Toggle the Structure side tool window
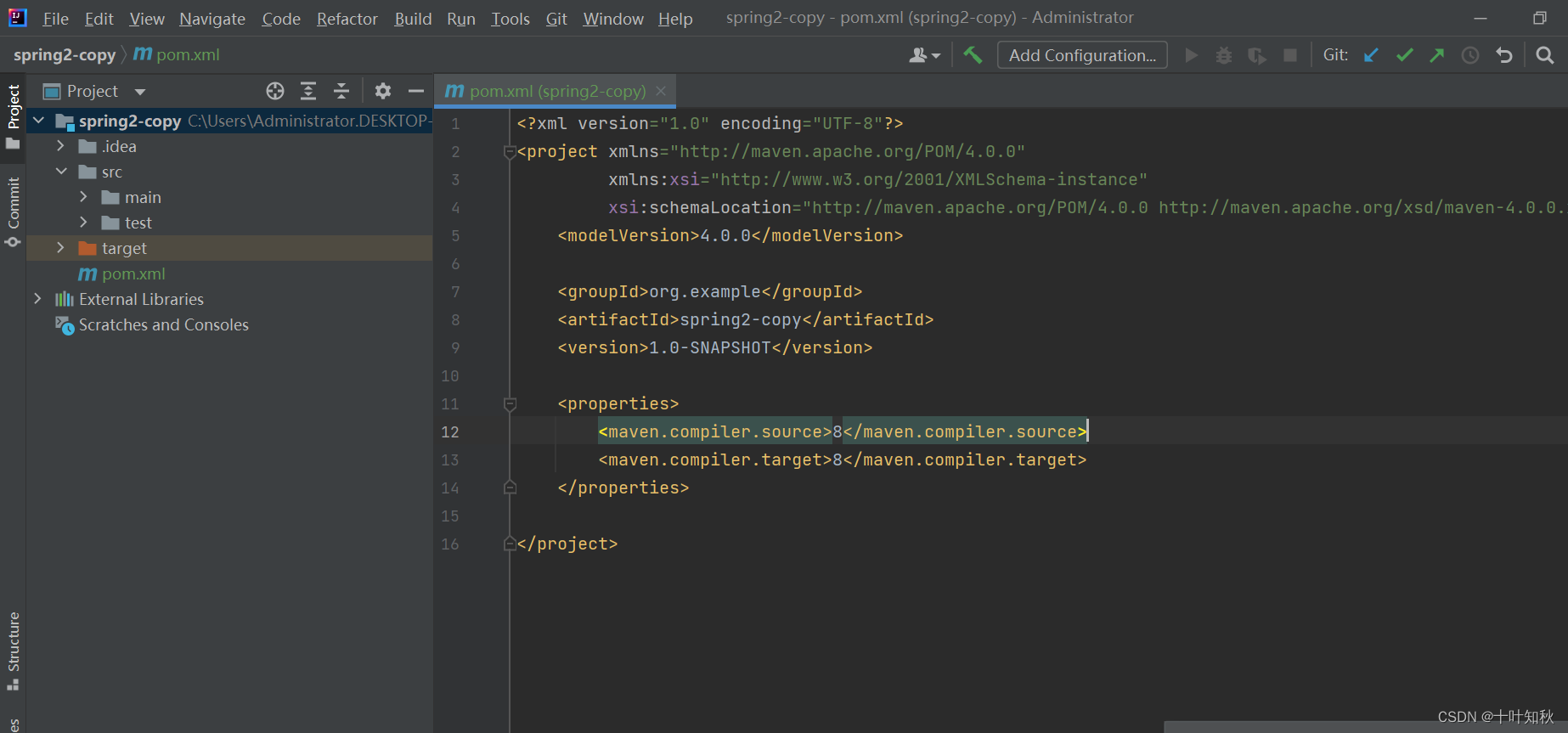Viewport: 1568px width, 733px height. (13, 651)
